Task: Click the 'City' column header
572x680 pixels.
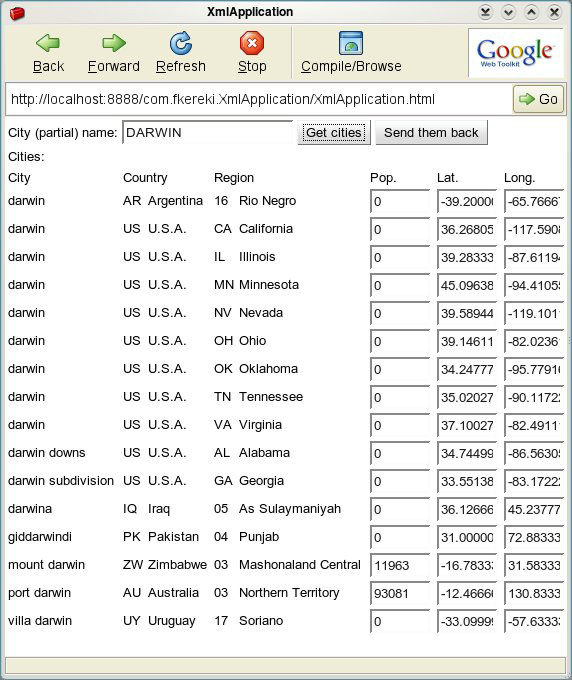Action: coord(19,178)
